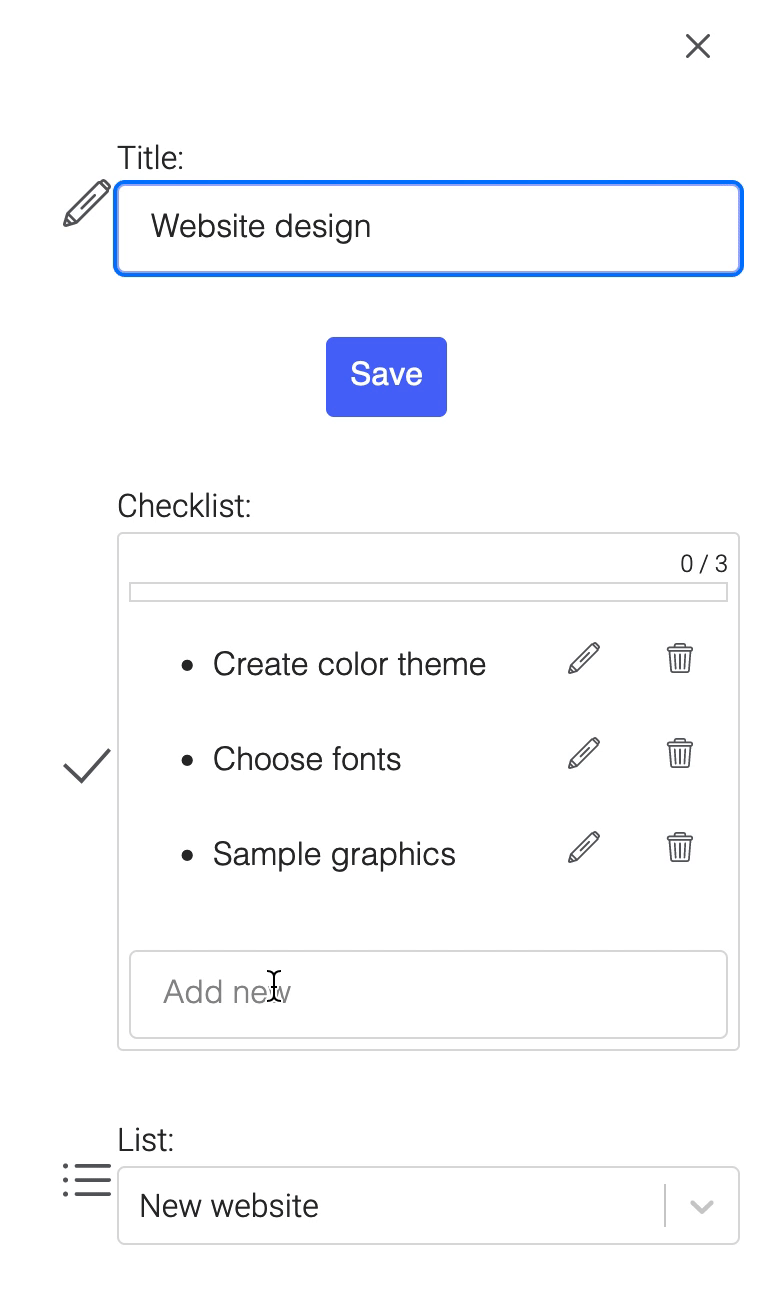Screen dimensions: 770x1312
Task: Focus the Add new checklist input
Action: pos(428,994)
